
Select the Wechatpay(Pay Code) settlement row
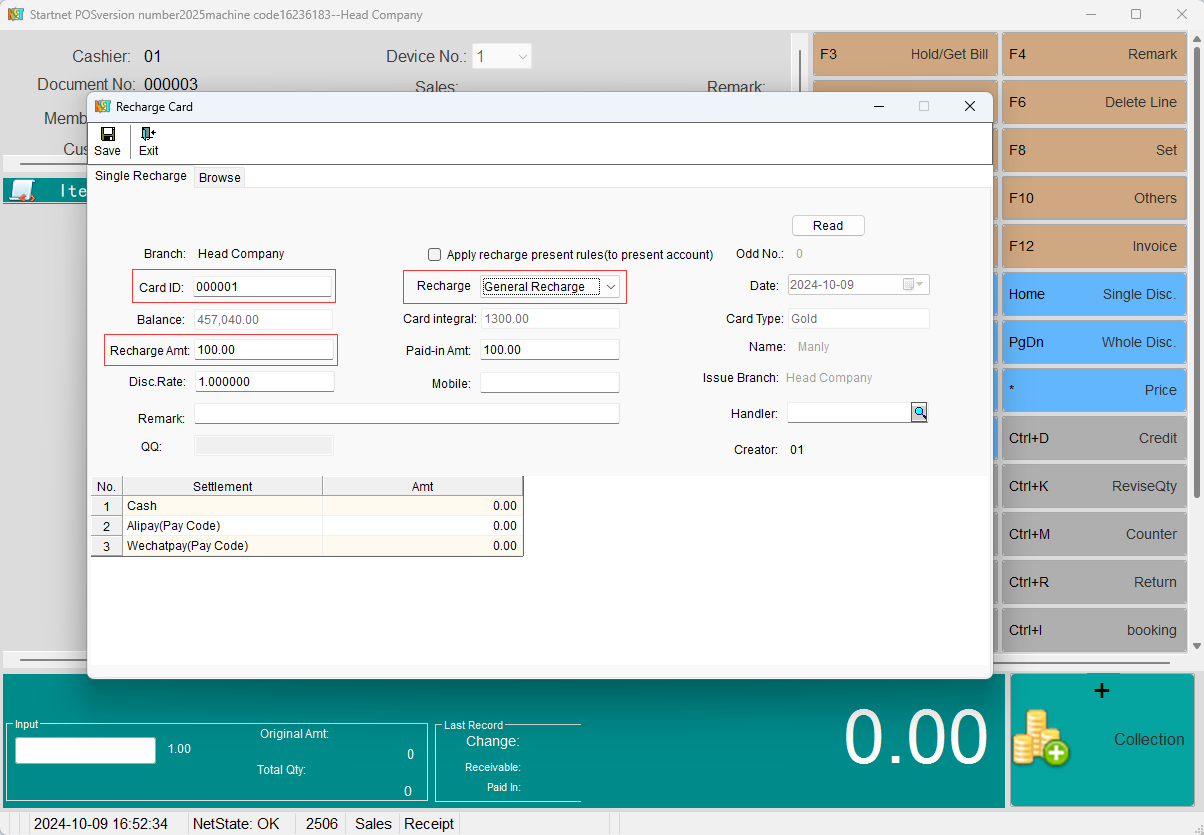(x=307, y=546)
